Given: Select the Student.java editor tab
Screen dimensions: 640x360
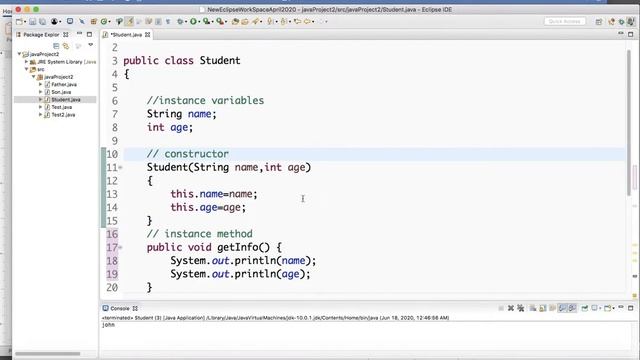Looking at the screenshot, I should point(126,35).
